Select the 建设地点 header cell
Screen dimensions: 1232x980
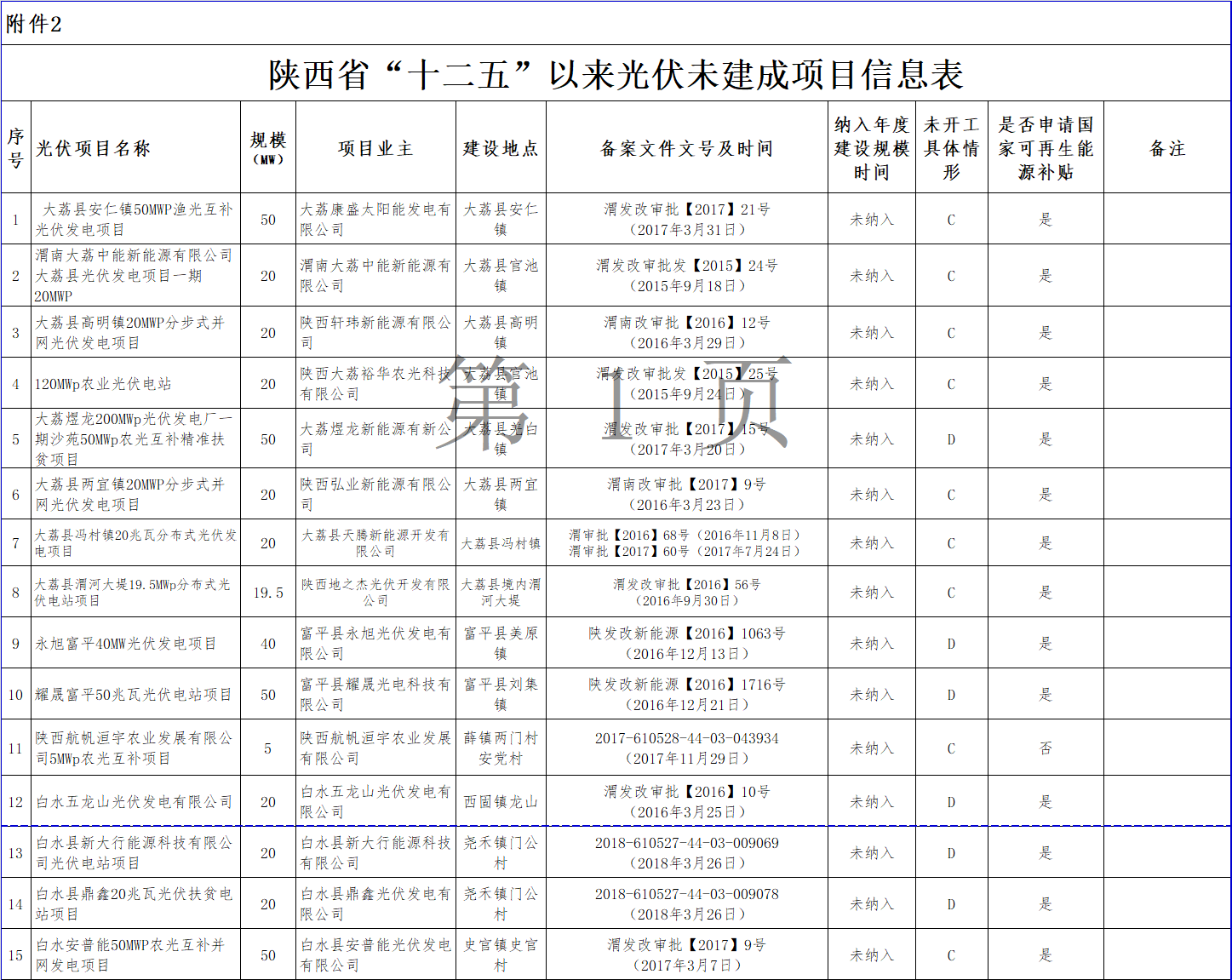[x=501, y=148]
